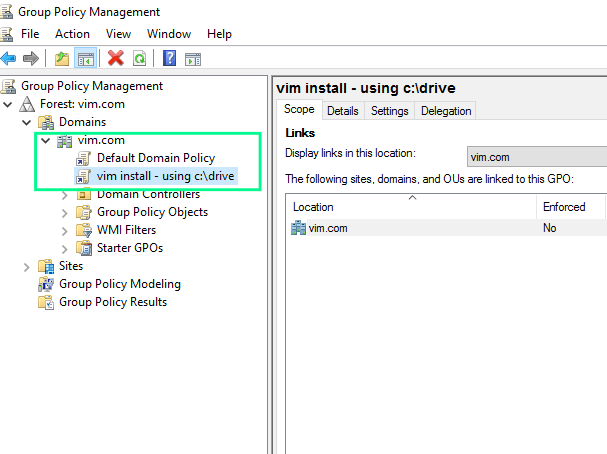The width and height of the screenshot is (607, 454).
Task: Click the green Refresh toolbar icon
Action: (139, 58)
